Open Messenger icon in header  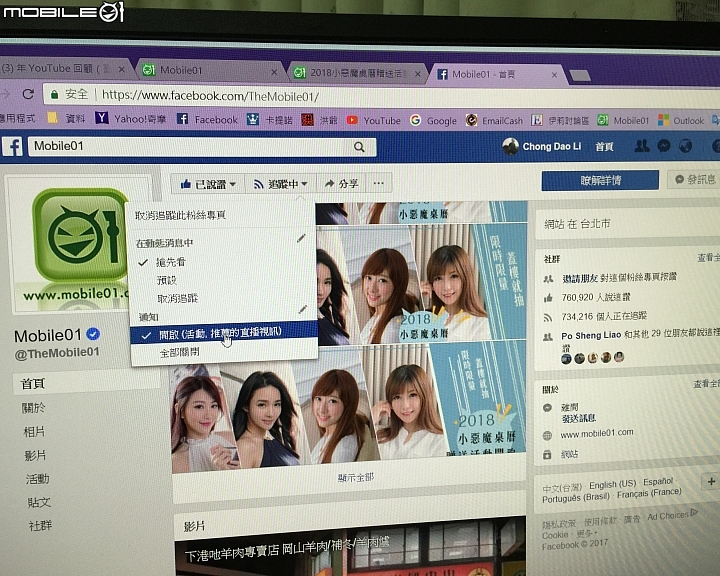click(x=664, y=146)
